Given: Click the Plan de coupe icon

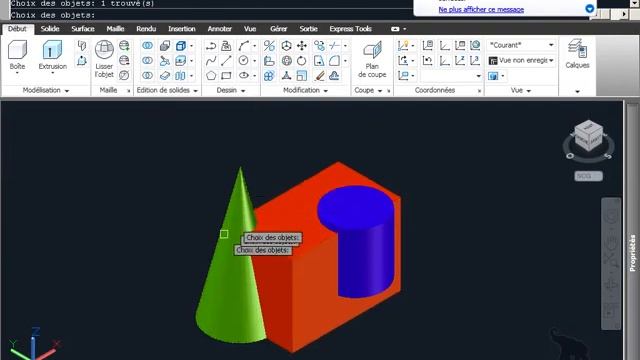Looking at the screenshot, I should pyautogui.click(x=372, y=50).
